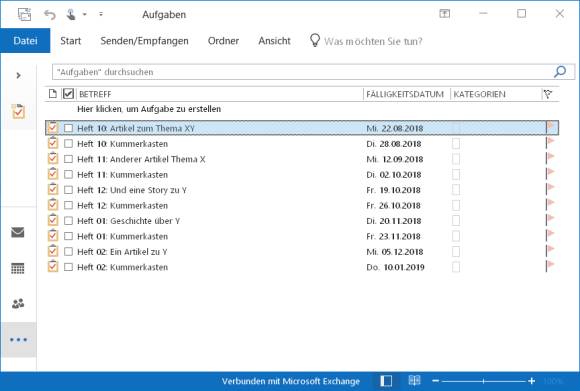The image size is (580, 391).
Task: Show more navigation options ellipsis
Action: pyautogui.click(x=18, y=340)
